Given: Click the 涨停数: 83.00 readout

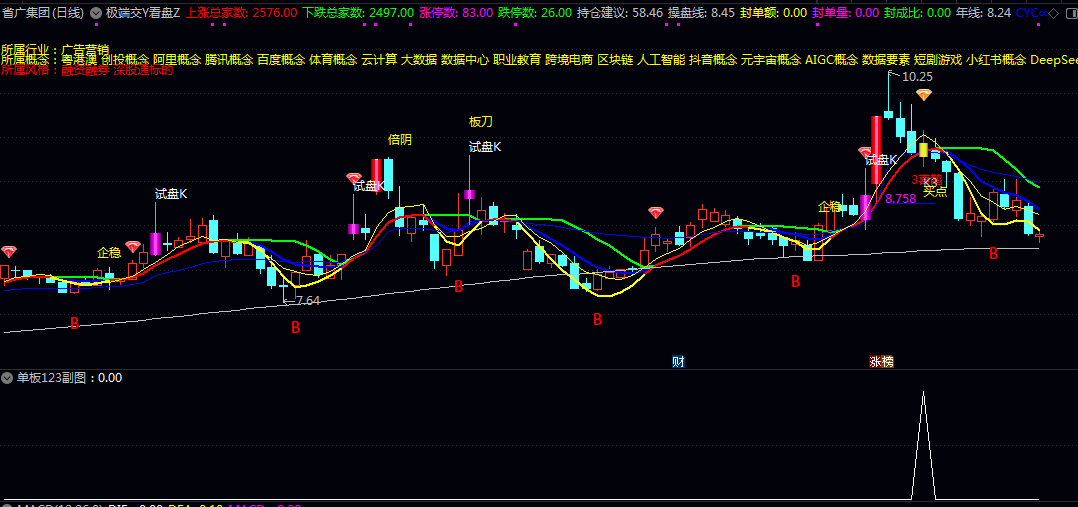Looking at the screenshot, I should pos(456,12).
